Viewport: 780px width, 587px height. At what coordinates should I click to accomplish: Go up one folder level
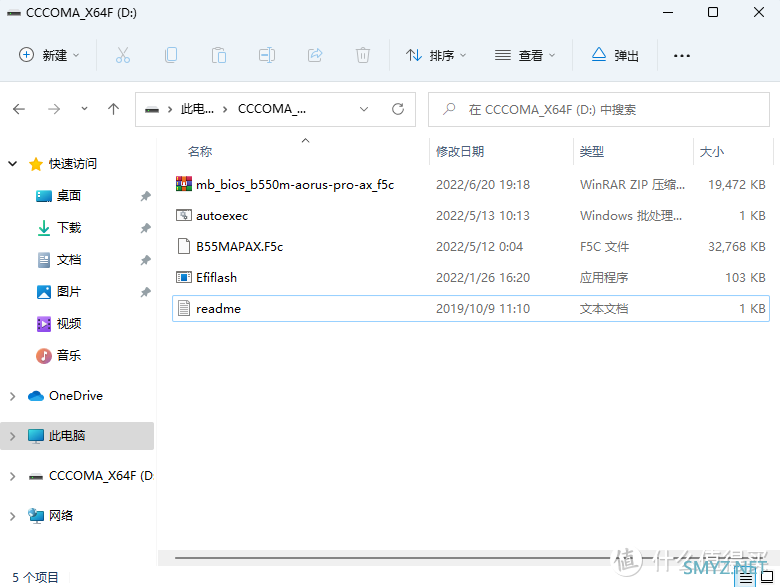coord(113,109)
